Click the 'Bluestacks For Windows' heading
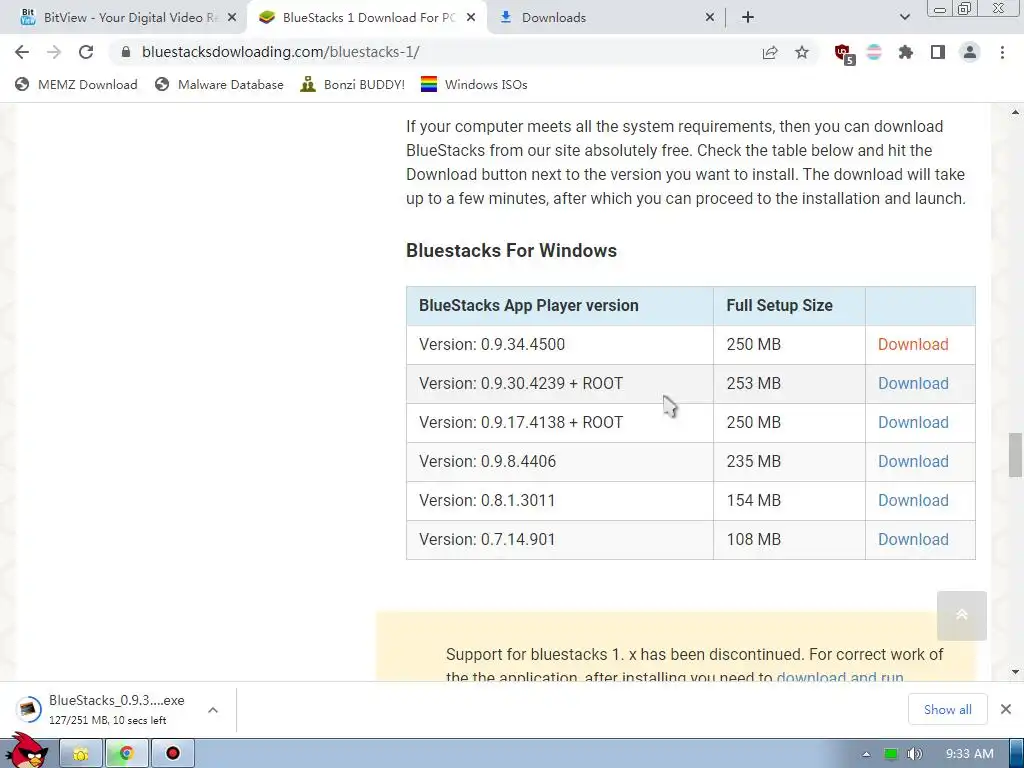1024x768 pixels. pyautogui.click(x=511, y=251)
